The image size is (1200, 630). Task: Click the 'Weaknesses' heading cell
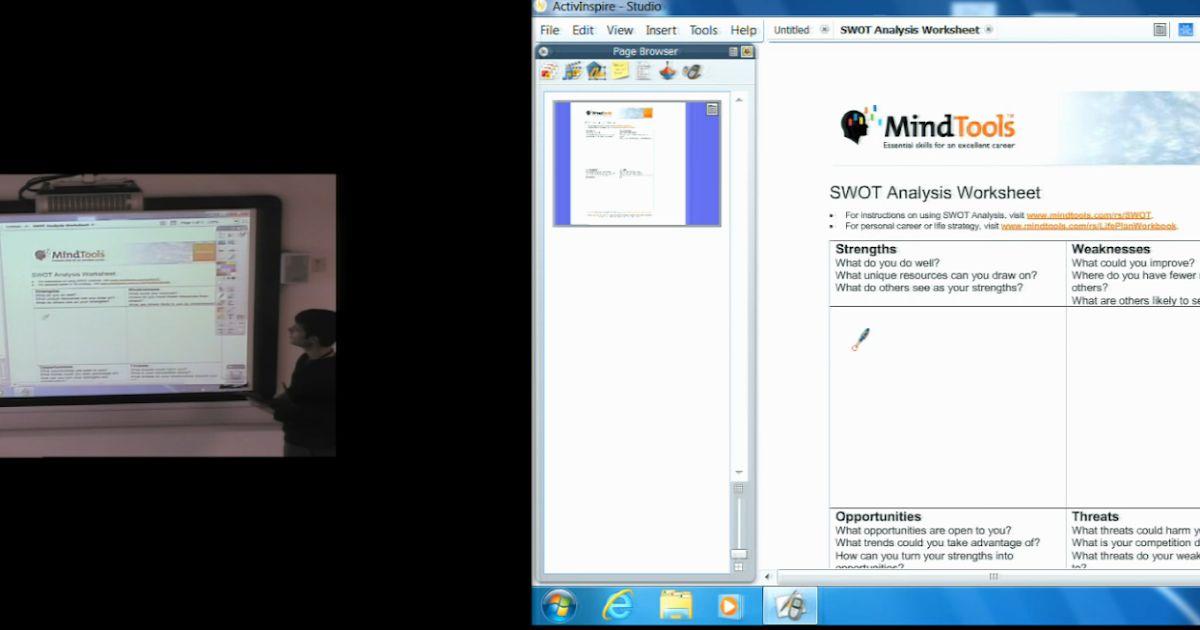pos(1111,249)
